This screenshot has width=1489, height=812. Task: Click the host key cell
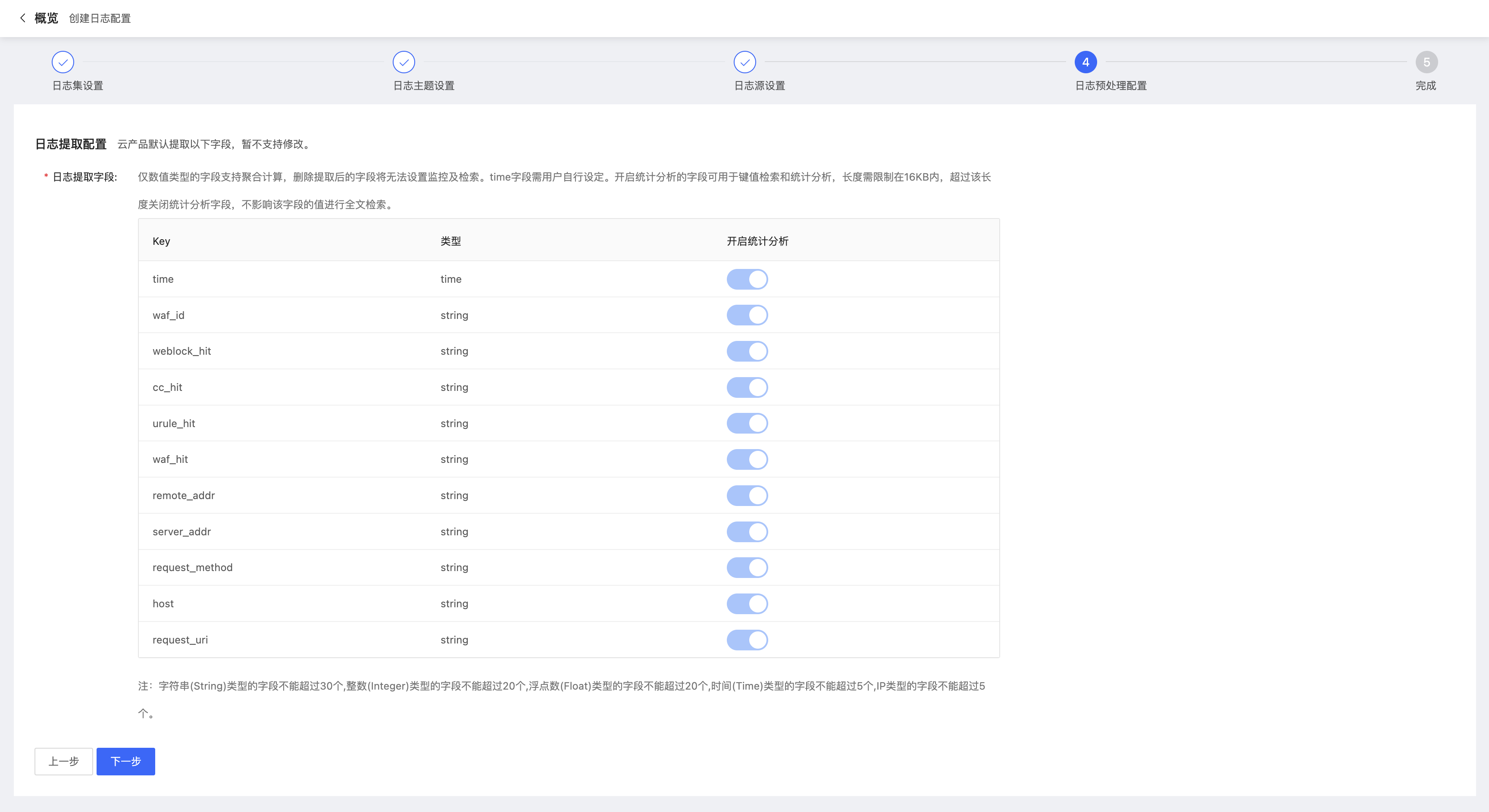pos(163,603)
